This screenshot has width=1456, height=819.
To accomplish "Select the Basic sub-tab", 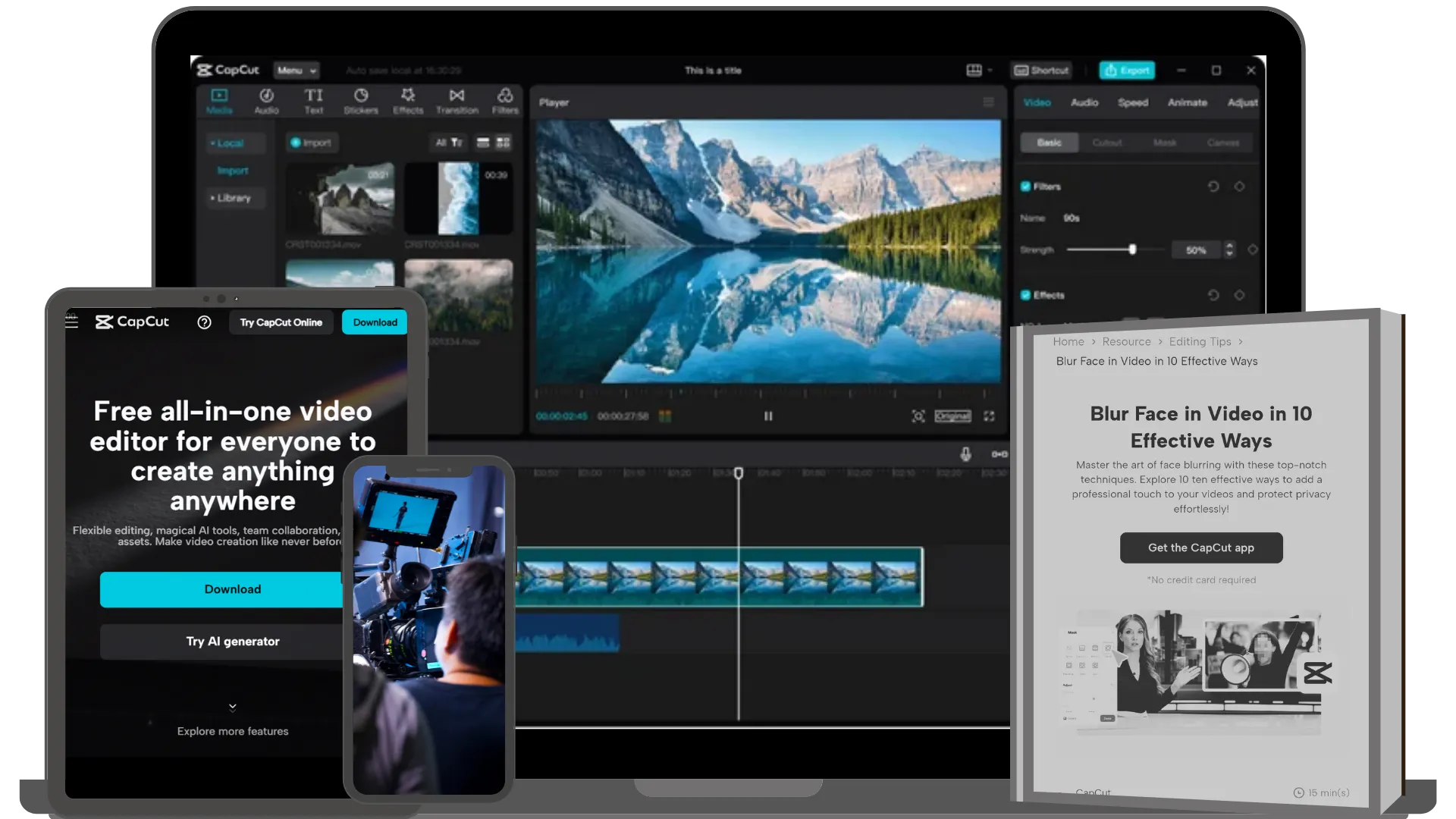I will pyautogui.click(x=1050, y=143).
